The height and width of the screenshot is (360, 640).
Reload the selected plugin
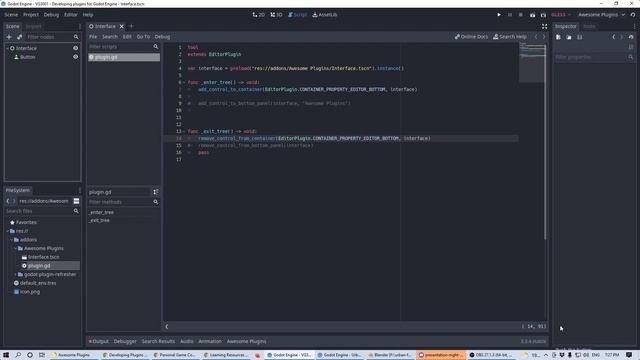pyautogui.click(x=633, y=15)
